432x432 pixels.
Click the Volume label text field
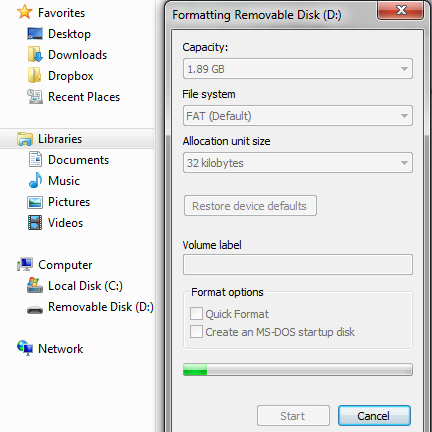[298, 265]
